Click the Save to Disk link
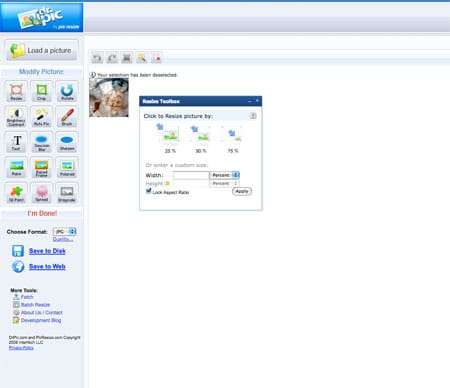 [x=47, y=251]
